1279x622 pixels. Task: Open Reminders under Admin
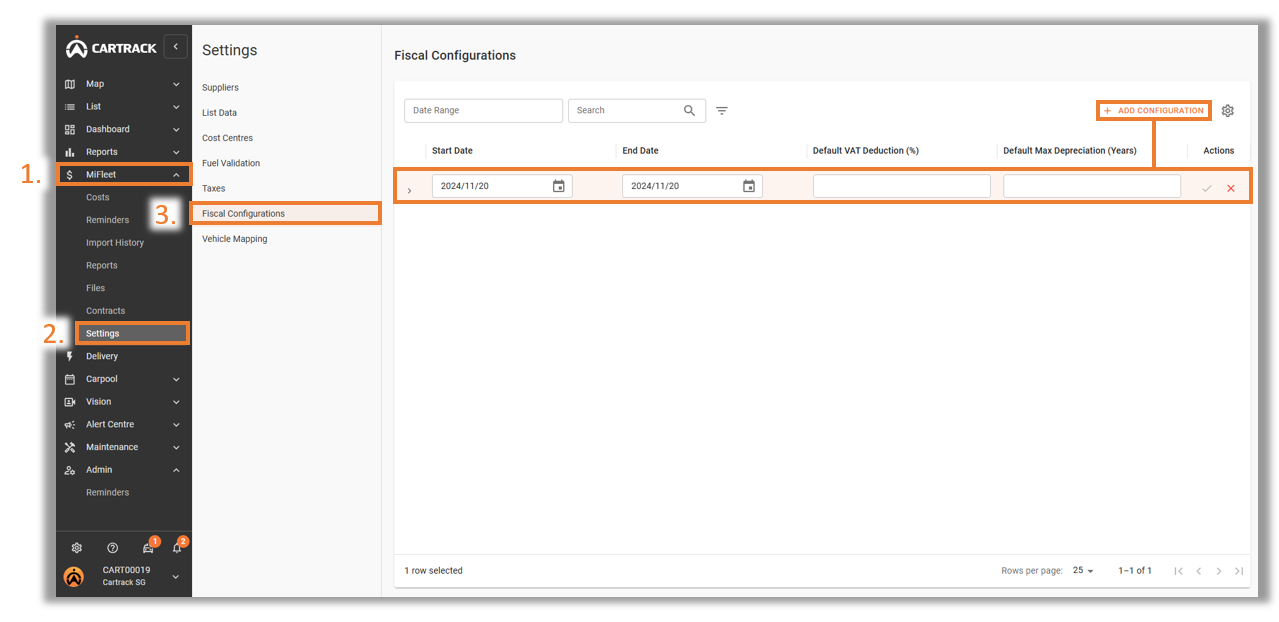point(107,493)
